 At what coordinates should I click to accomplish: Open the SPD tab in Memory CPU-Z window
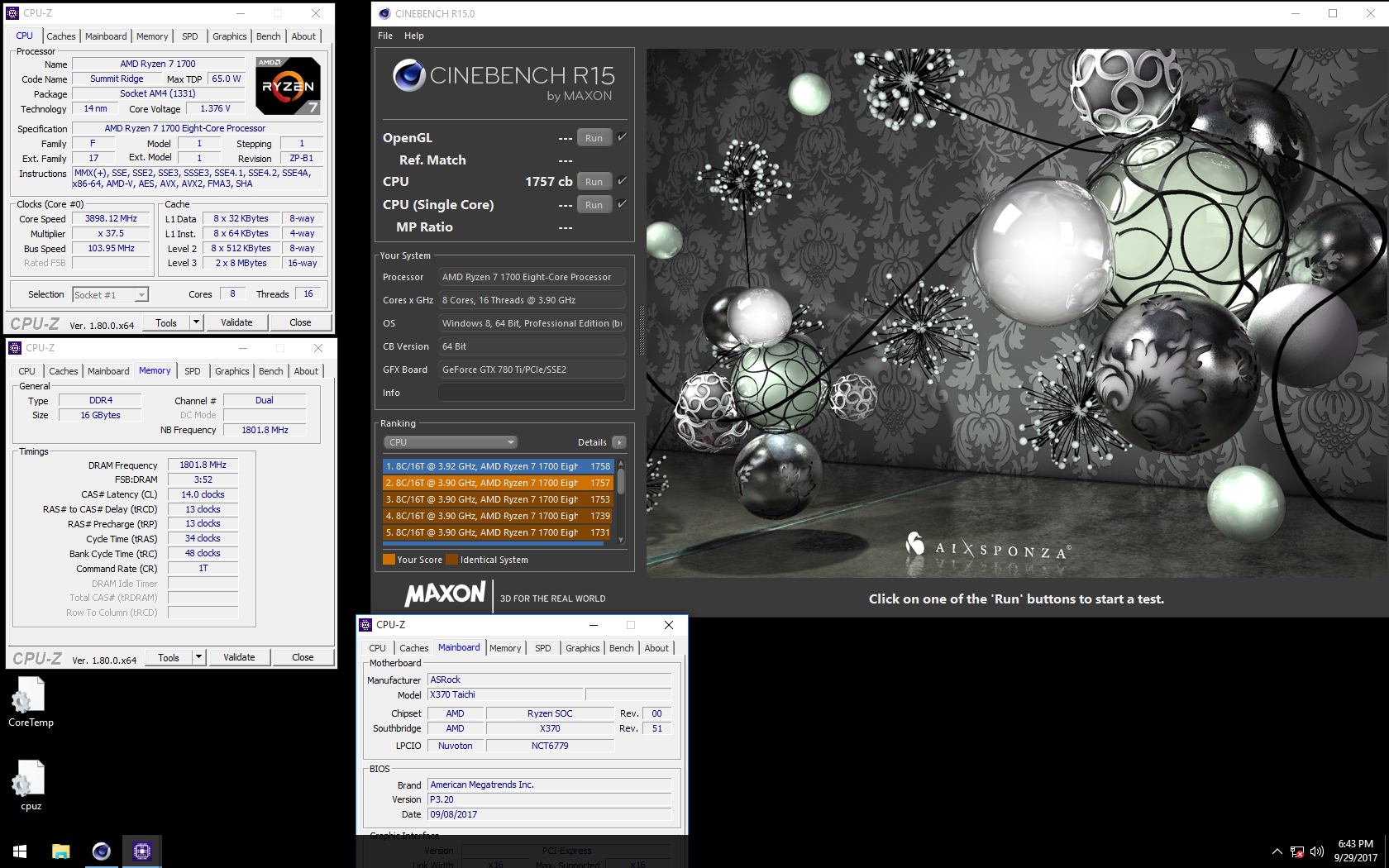(x=193, y=371)
